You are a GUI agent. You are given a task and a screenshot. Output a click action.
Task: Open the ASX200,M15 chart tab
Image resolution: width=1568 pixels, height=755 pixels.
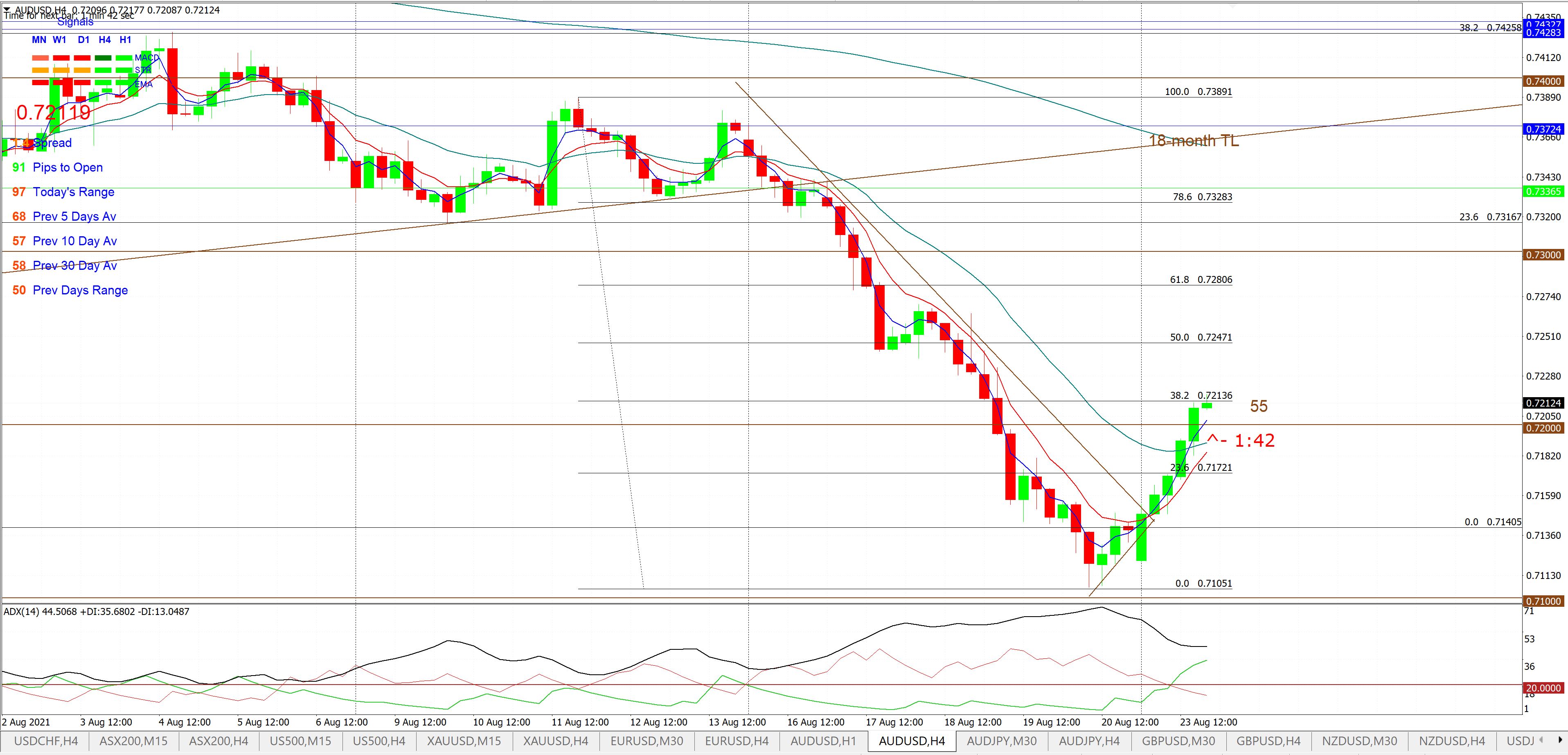(133, 741)
